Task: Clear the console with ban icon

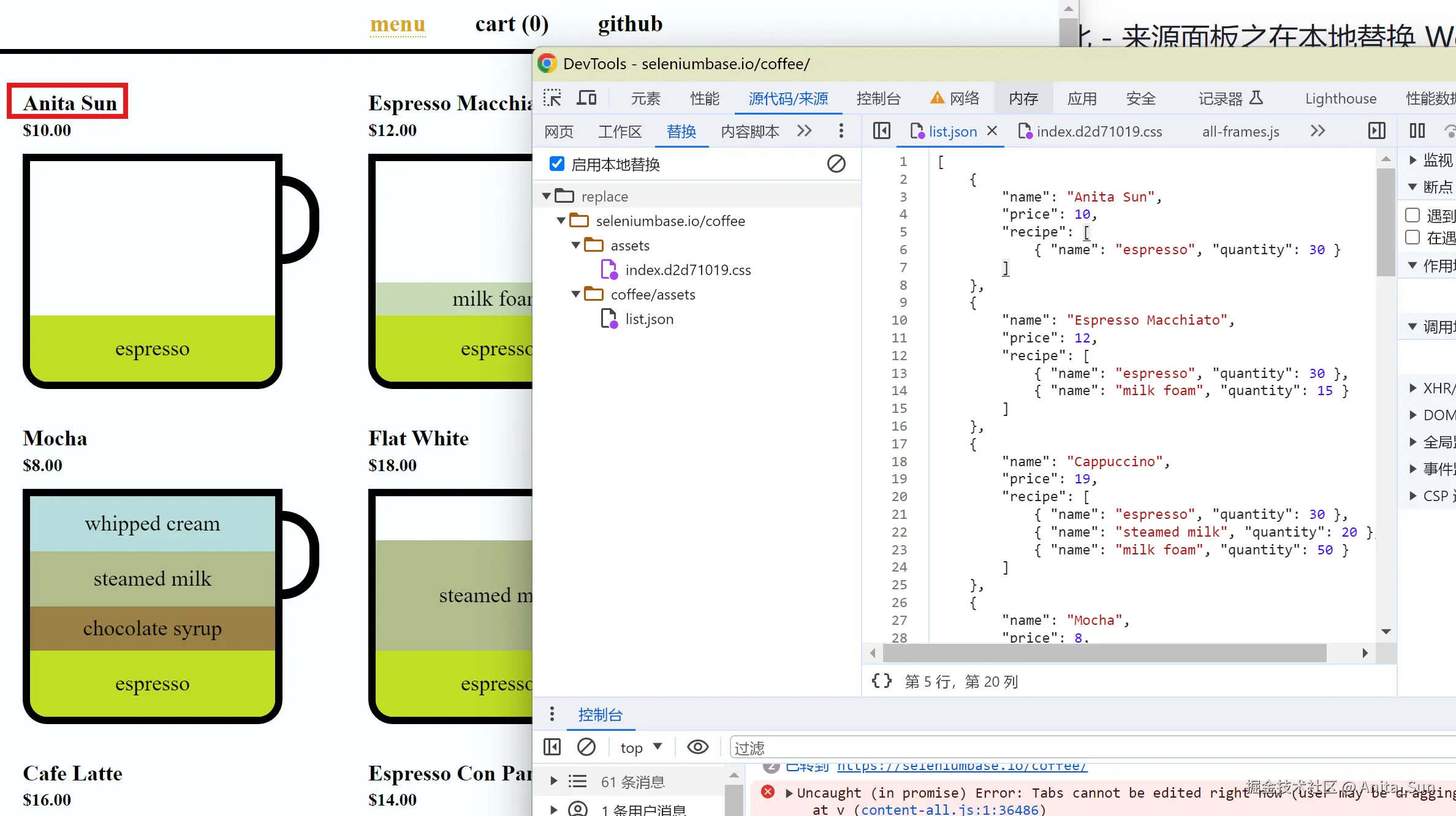Action: pos(586,747)
